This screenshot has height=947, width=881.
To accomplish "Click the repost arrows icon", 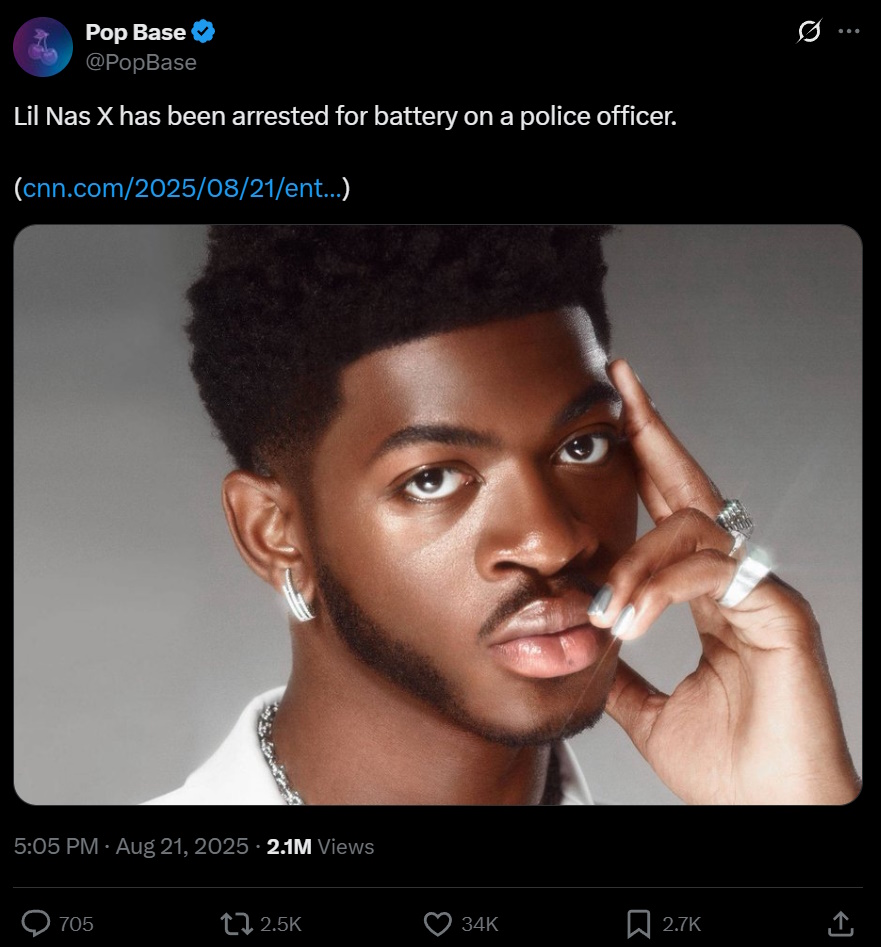I will [236, 924].
